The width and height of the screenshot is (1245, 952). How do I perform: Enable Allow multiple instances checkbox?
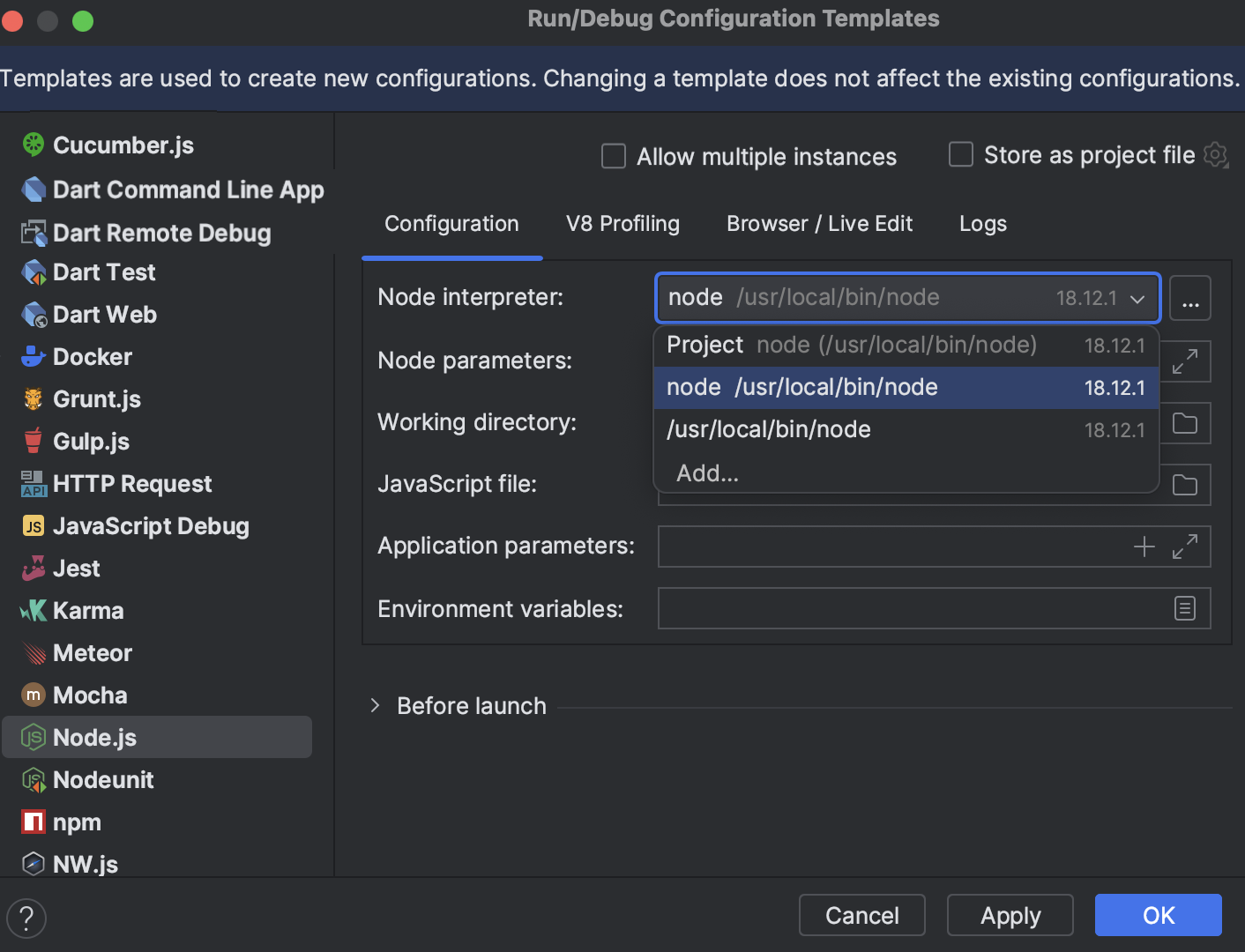614,156
